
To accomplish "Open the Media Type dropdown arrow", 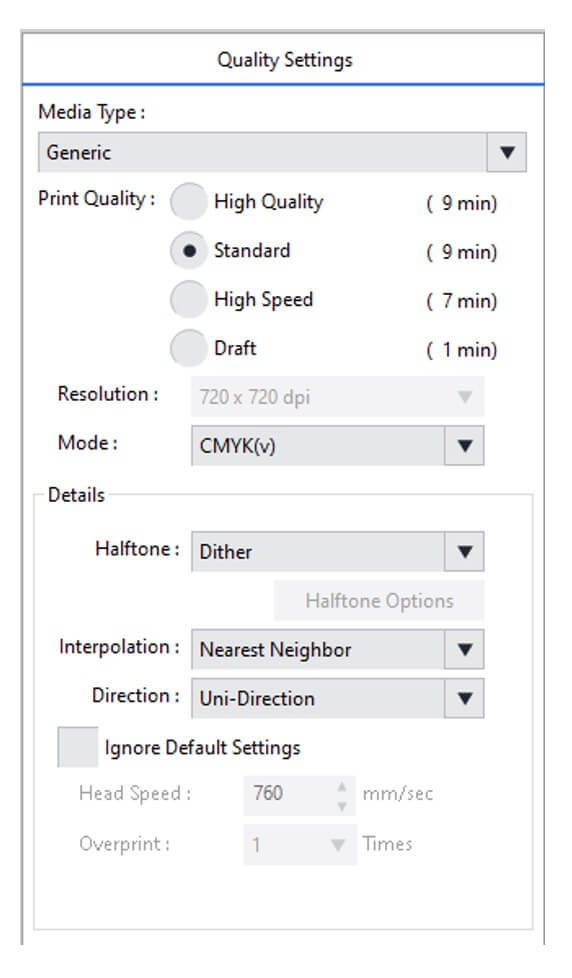I will (507, 152).
